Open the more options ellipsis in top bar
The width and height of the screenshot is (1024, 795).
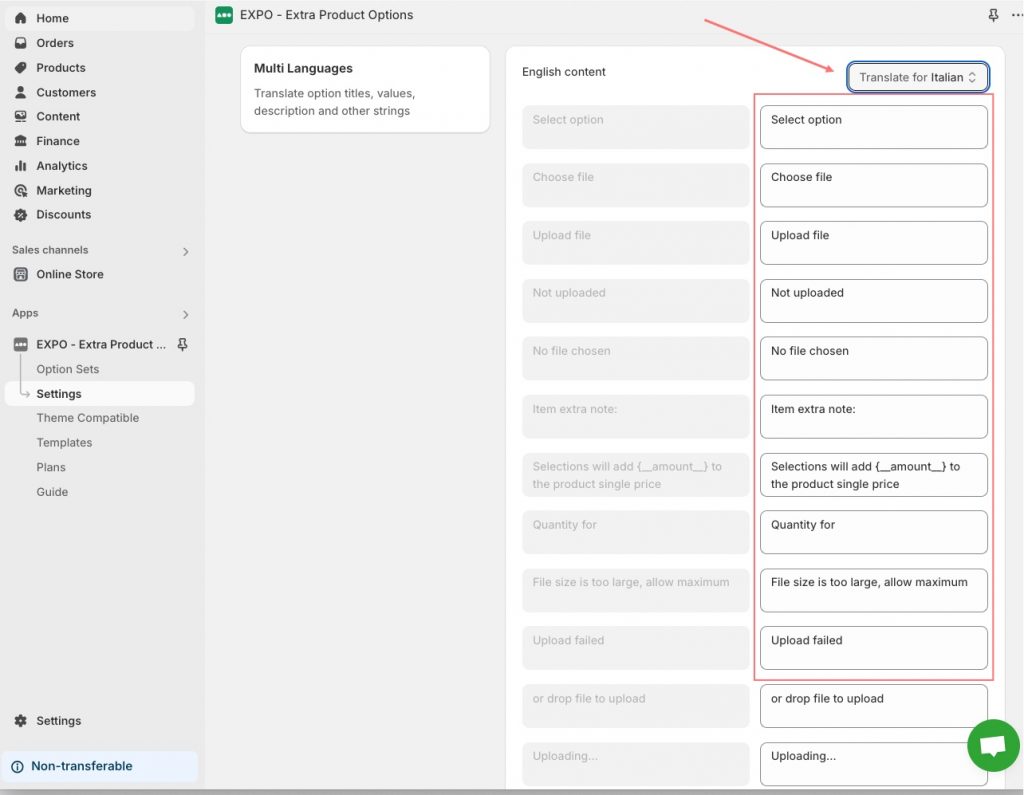[x=1017, y=15]
